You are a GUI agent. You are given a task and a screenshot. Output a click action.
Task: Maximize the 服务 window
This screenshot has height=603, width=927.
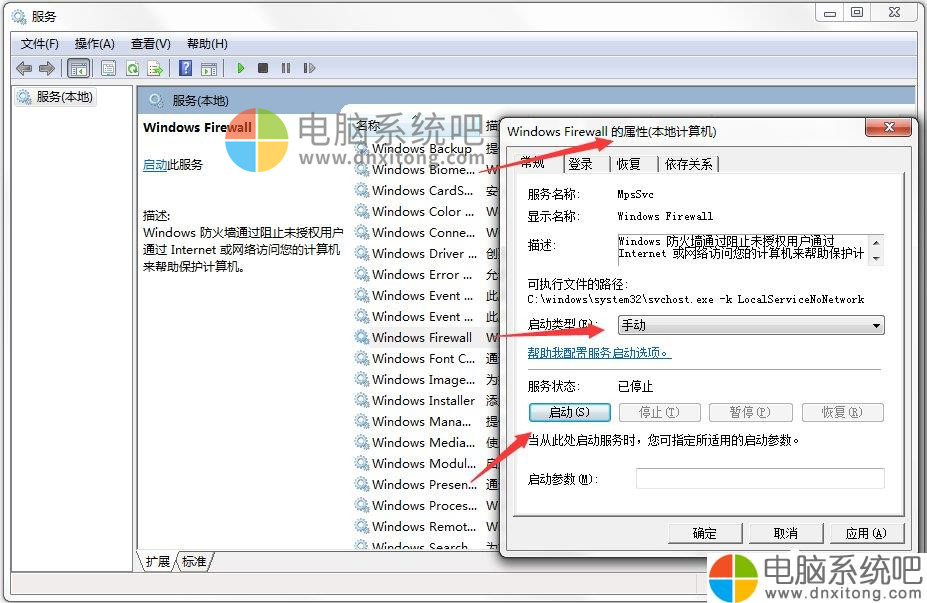pos(857,12)
